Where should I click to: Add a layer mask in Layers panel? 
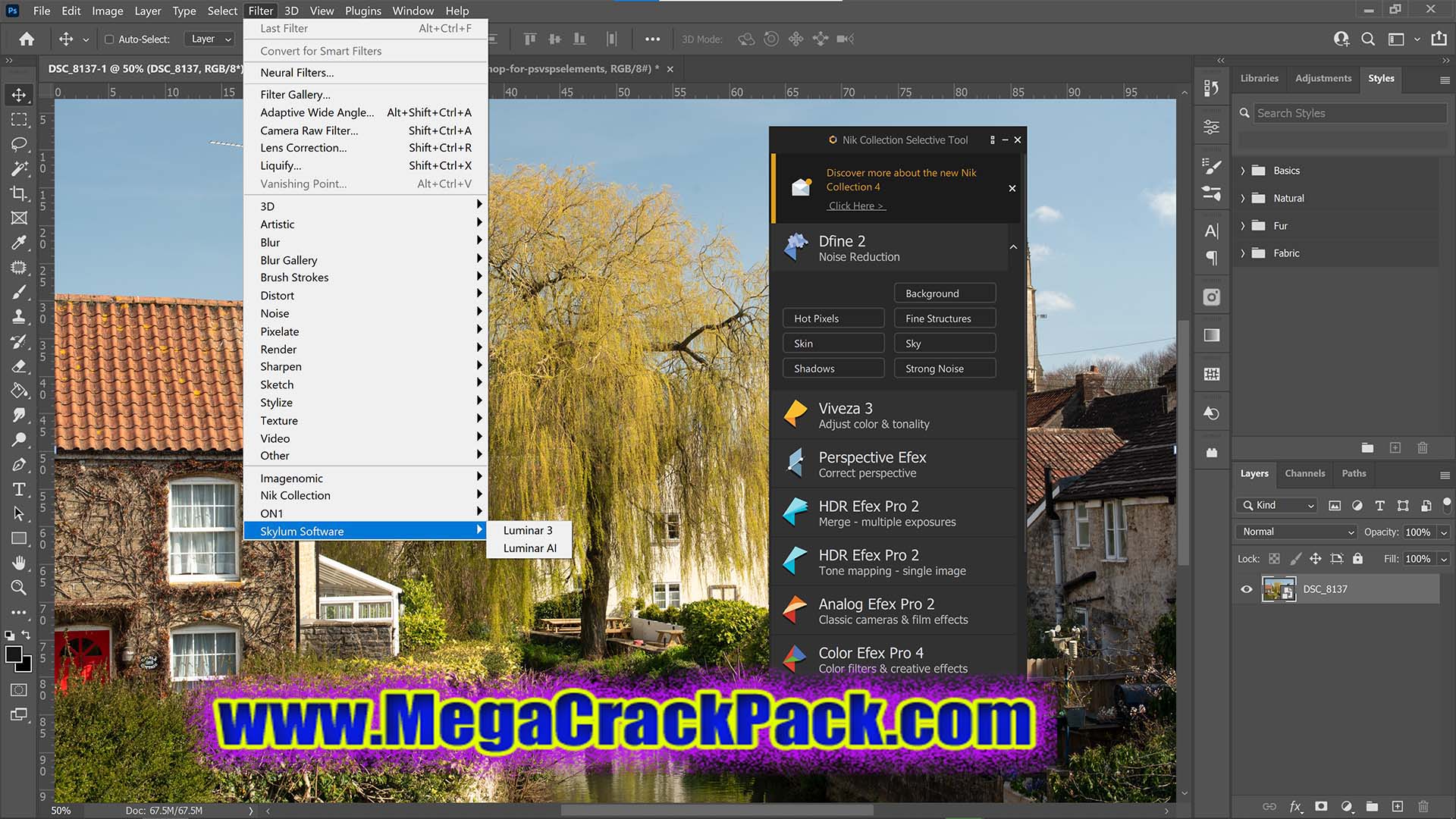(1321, 806)
